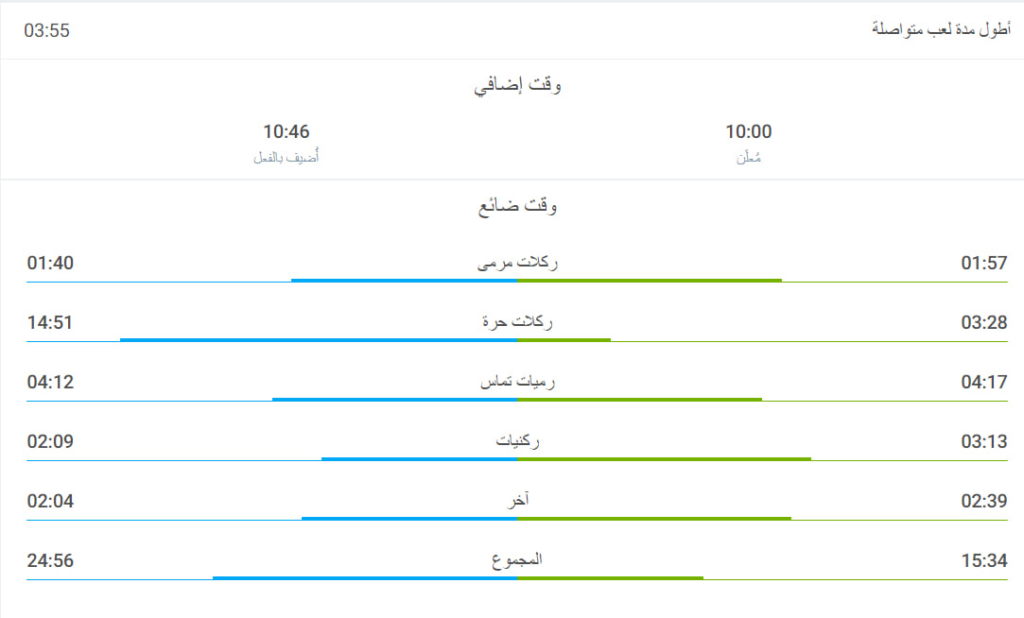The height and width of the screenshot is (618, 1024).
Task: Click the green bar for ركلات مرمى
Action: pos(649,280)
